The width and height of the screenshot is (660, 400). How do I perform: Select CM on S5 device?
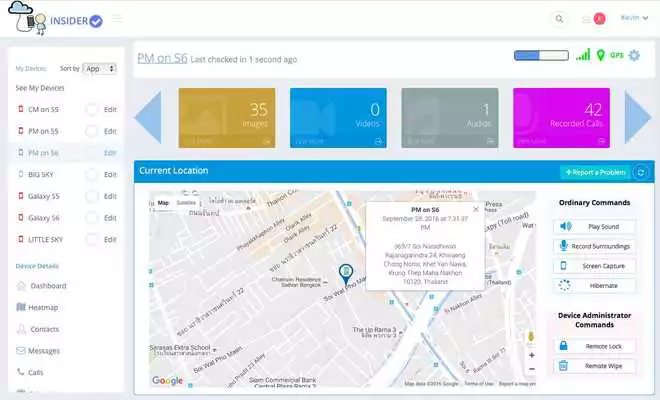[43, 109]
